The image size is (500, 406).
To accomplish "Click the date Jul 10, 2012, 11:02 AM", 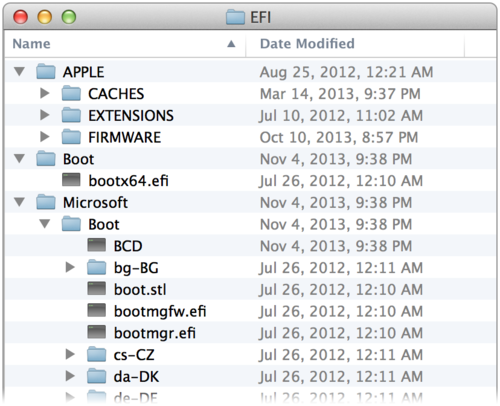I will coord(341,116).
